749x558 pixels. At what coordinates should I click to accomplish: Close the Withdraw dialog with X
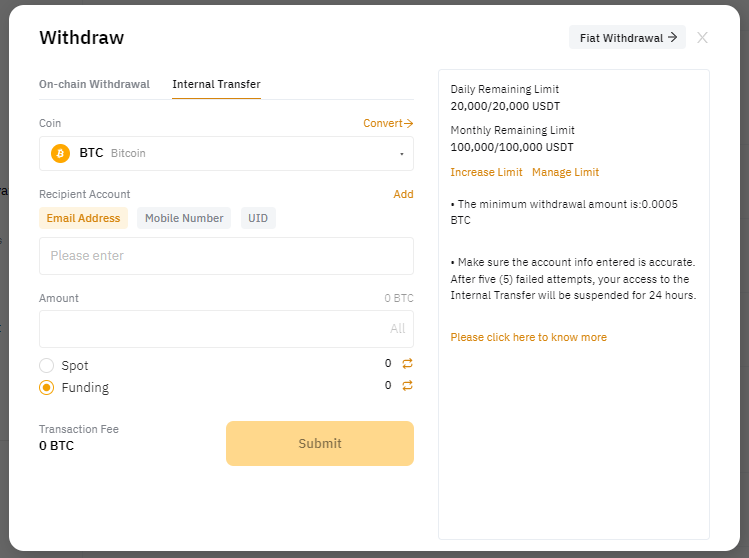[702, 38]
